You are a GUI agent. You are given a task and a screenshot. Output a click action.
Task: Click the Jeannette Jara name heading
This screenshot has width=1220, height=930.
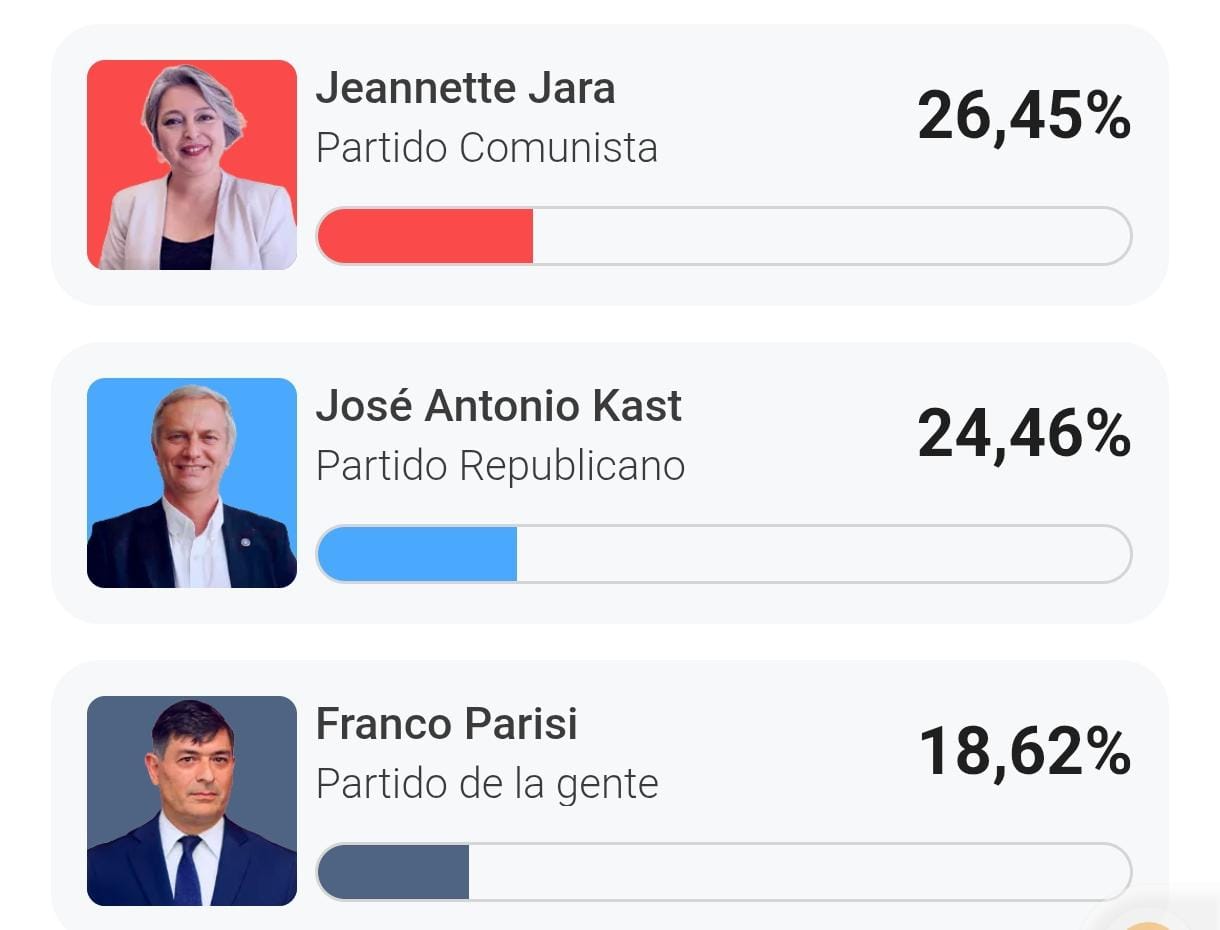tap(465, 88)
